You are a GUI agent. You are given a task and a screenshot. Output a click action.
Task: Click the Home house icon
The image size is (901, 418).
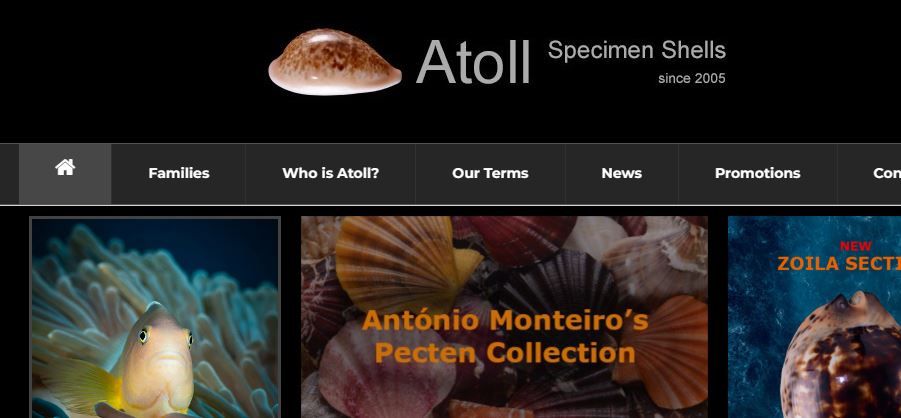(65, 167)
